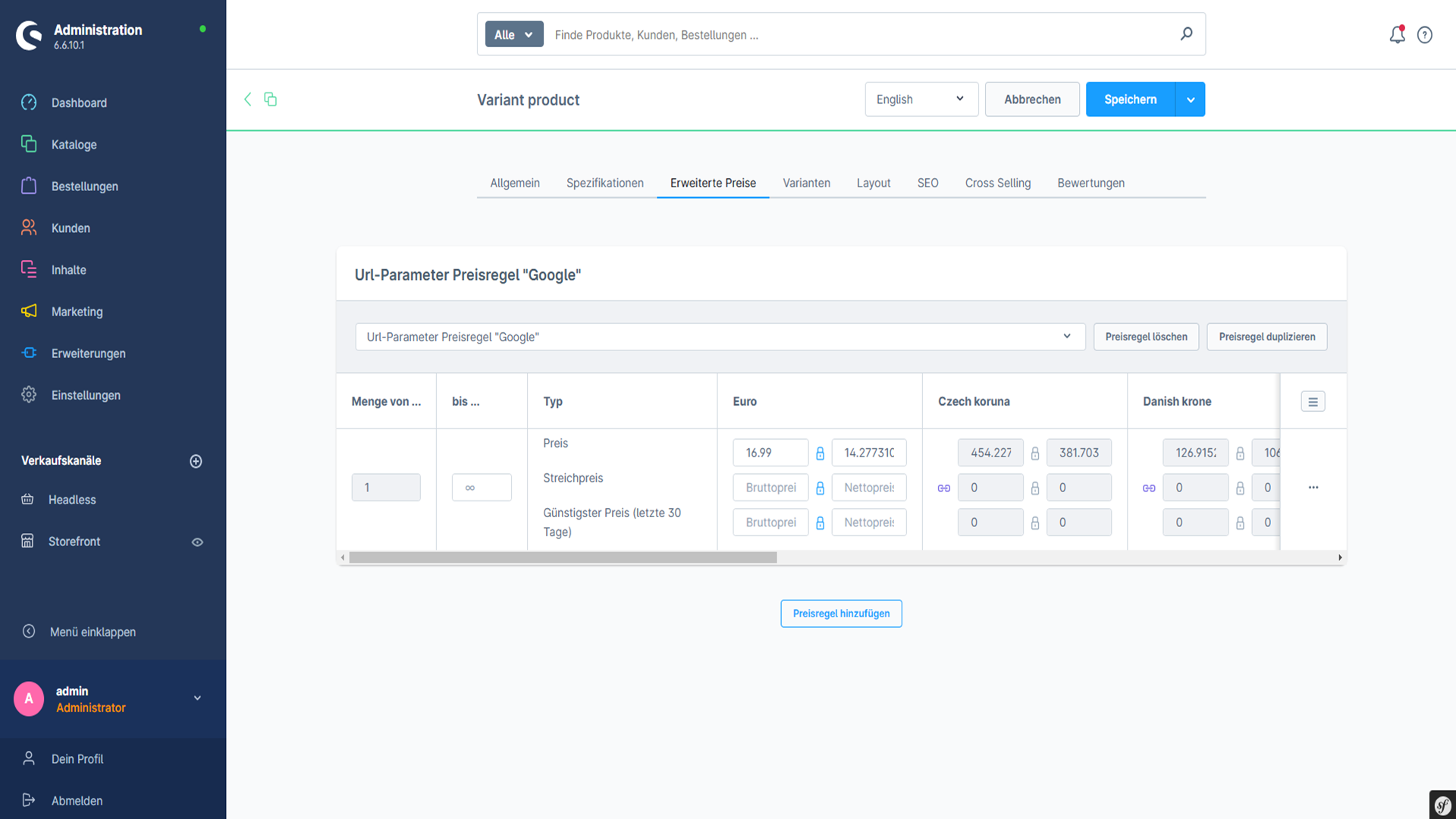Open Erweiterungen in the sidebar
The width and height of the screenshot is (1456, 819).
88,353
